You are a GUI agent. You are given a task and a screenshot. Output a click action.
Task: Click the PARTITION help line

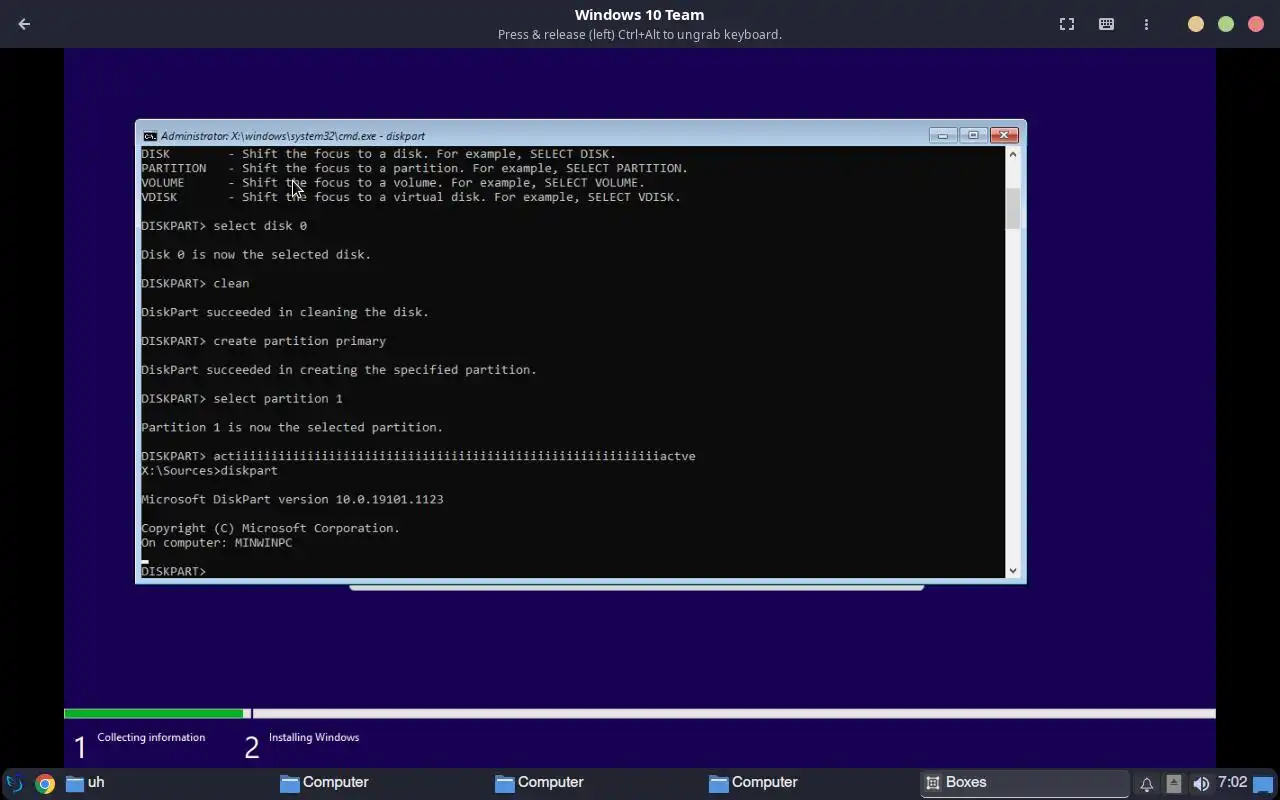click(415, 168)
